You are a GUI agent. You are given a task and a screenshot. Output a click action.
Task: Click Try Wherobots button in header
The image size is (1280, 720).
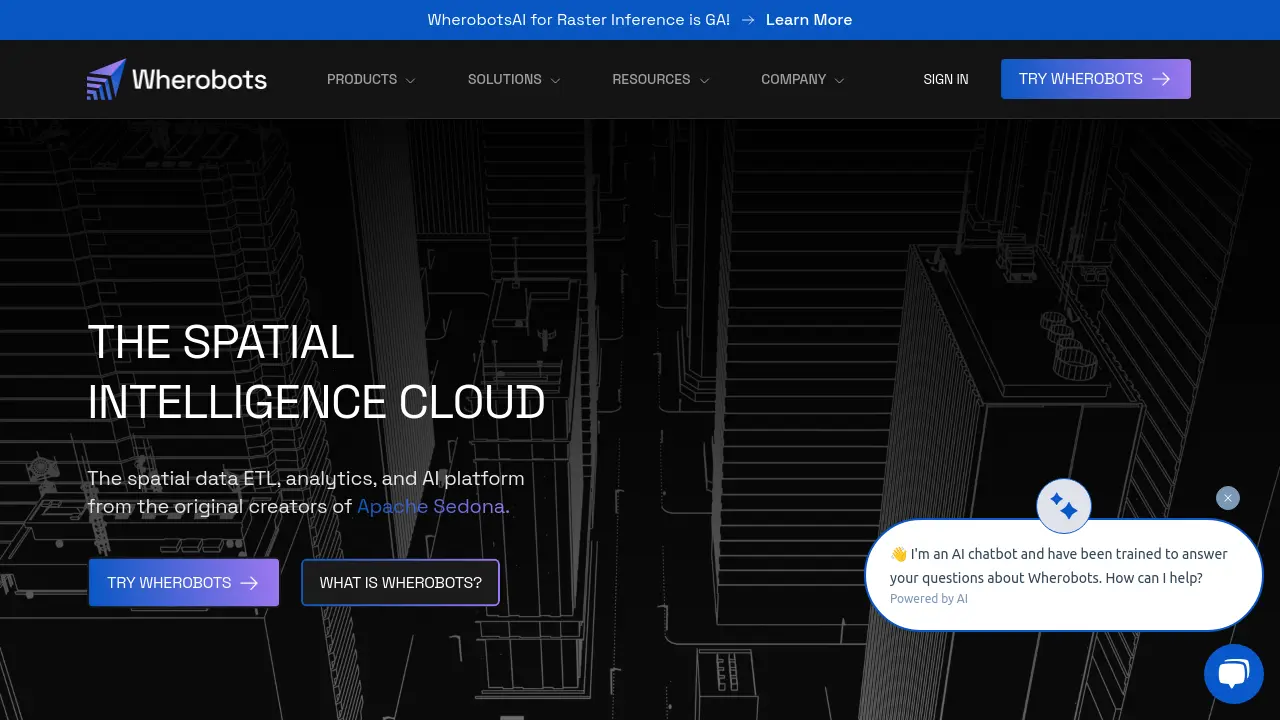1096,79
